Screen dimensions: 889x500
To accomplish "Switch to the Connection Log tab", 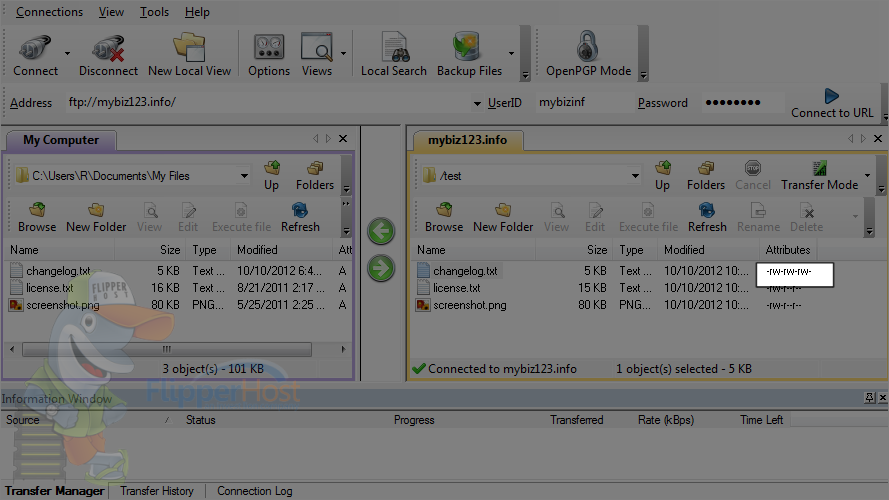I will [x=255, y=491].
